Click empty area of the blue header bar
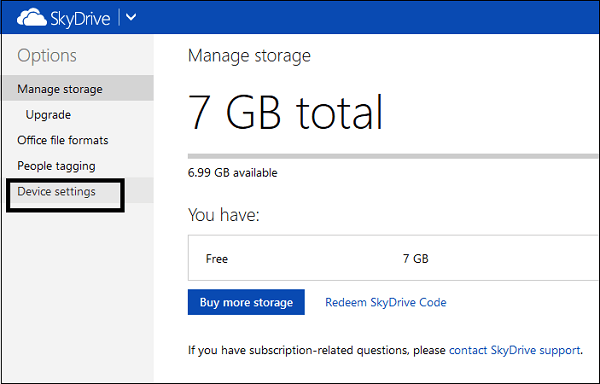 (364, 18)
